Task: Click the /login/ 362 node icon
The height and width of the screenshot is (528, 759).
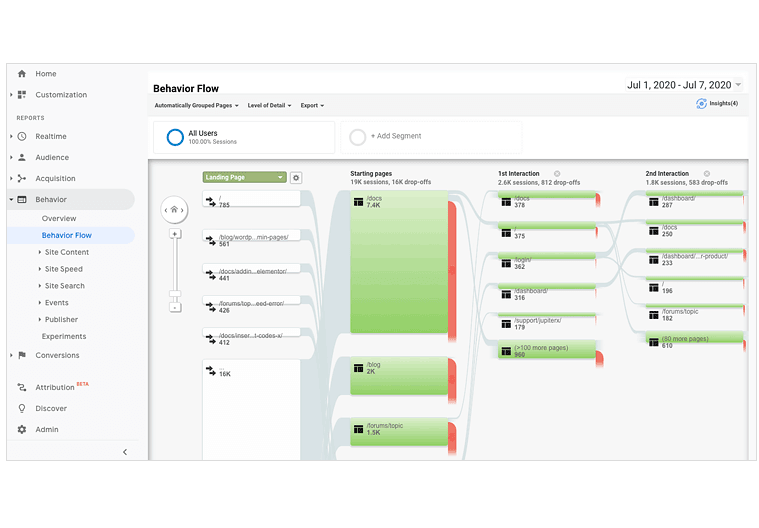Action: (506, 263)
